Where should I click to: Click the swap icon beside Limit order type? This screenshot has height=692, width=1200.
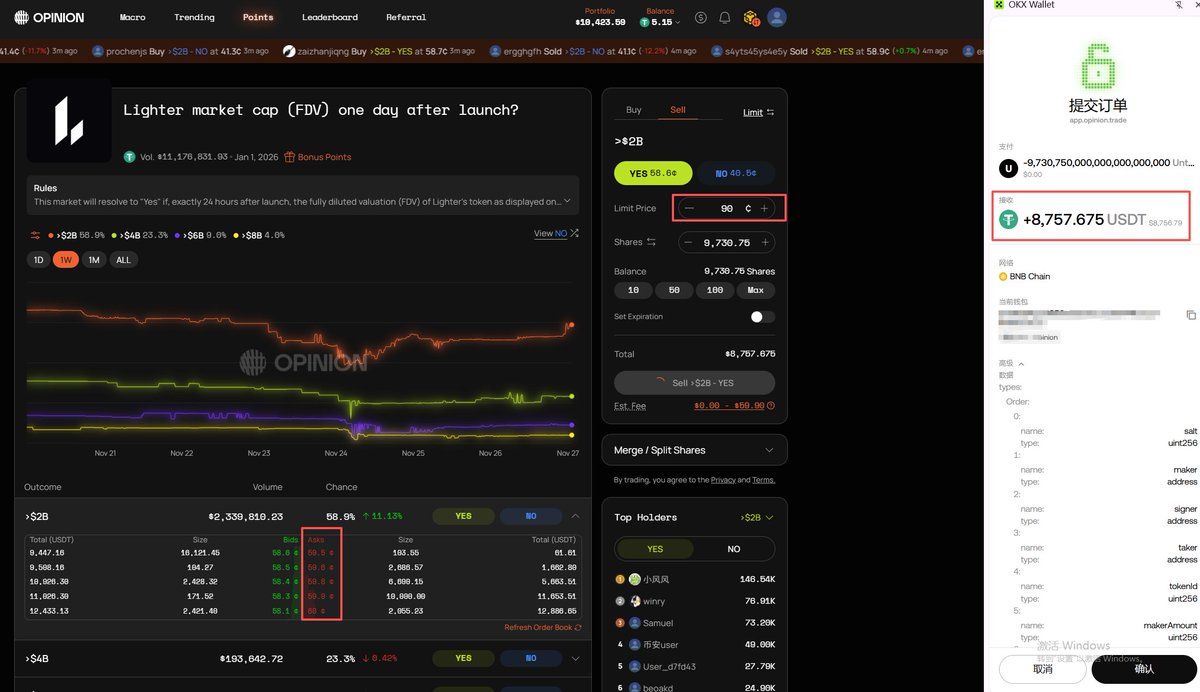coord(770,113)
